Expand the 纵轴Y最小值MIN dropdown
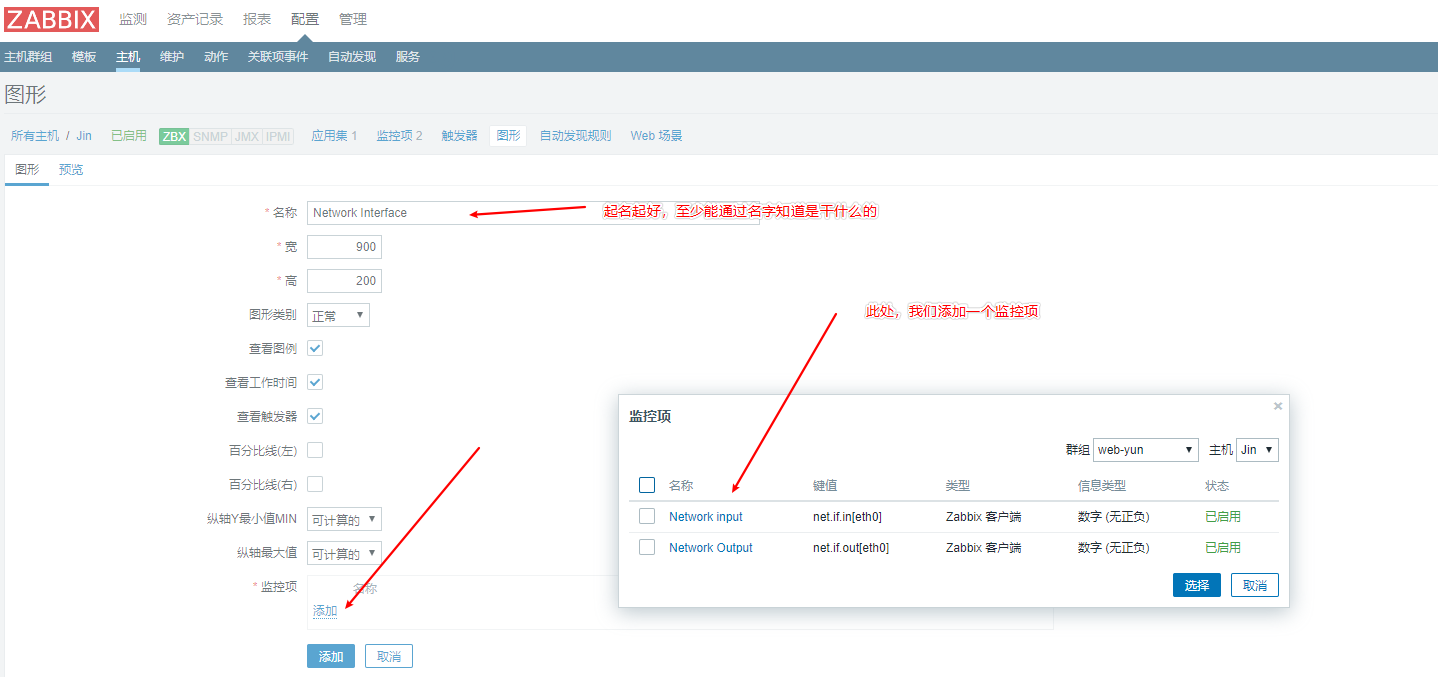1438x677 pixels. (344, 519)
